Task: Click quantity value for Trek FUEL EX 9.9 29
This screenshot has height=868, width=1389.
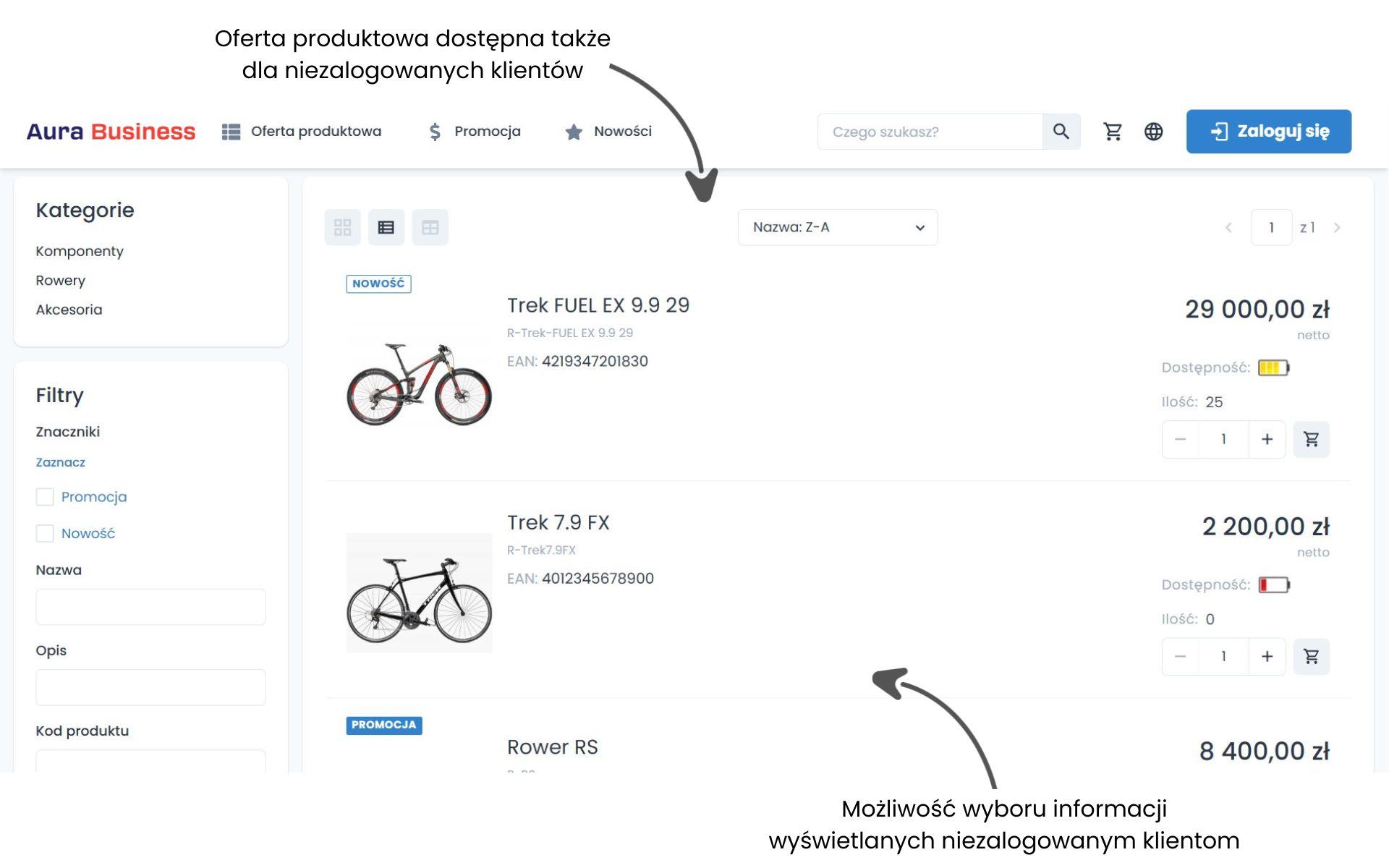Action: point(1223,439)
